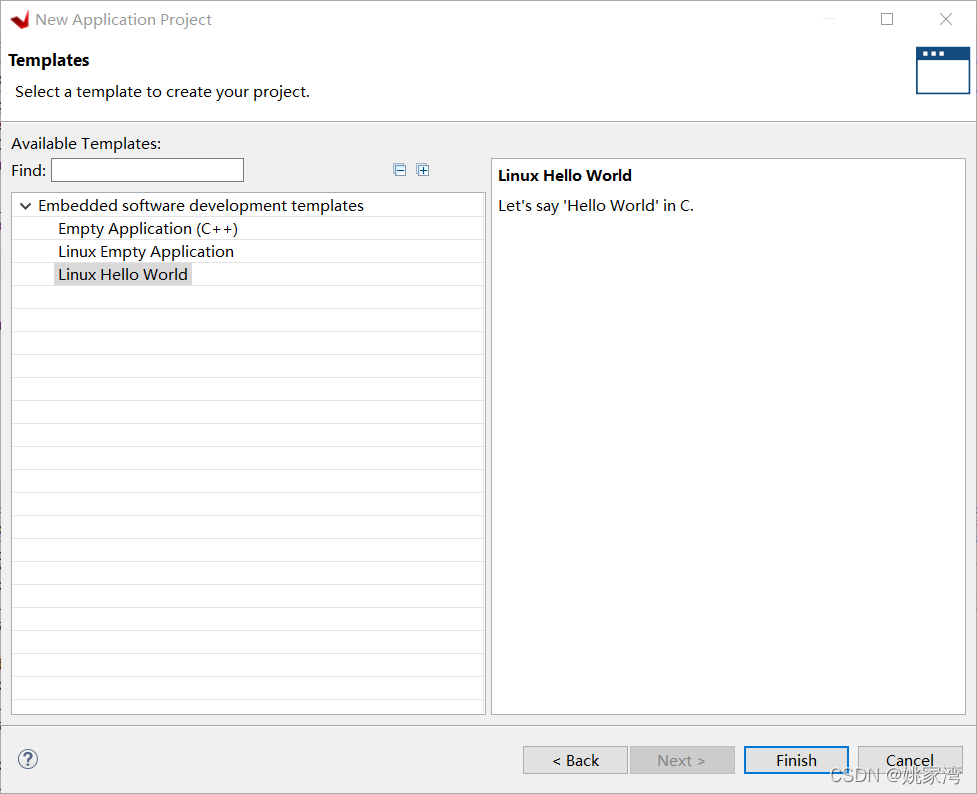Minimize the New Application Project dialog
The image size is (977, 794).
click(x=829, y=20)
